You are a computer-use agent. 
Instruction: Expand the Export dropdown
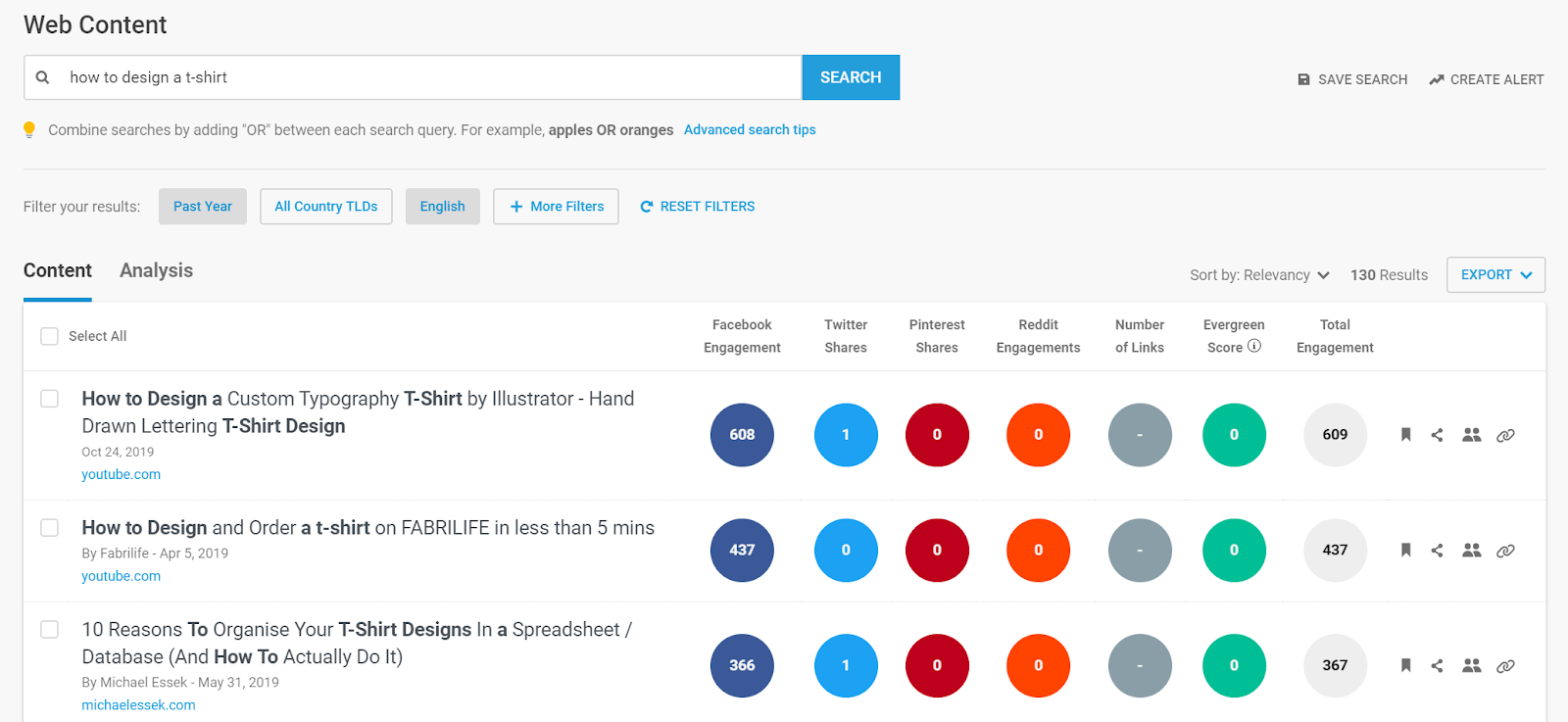click(x=1495, y=275)
